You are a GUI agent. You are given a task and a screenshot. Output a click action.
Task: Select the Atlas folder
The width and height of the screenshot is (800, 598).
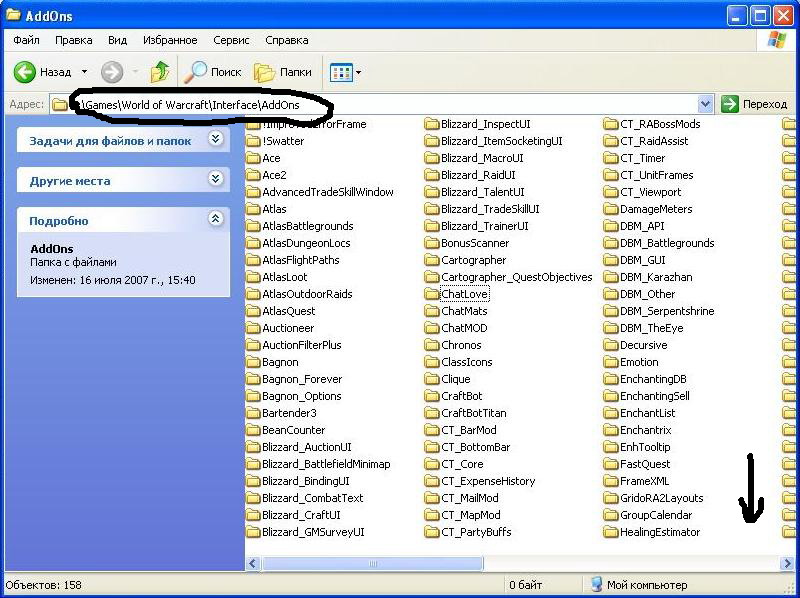[x=266, y=209]
